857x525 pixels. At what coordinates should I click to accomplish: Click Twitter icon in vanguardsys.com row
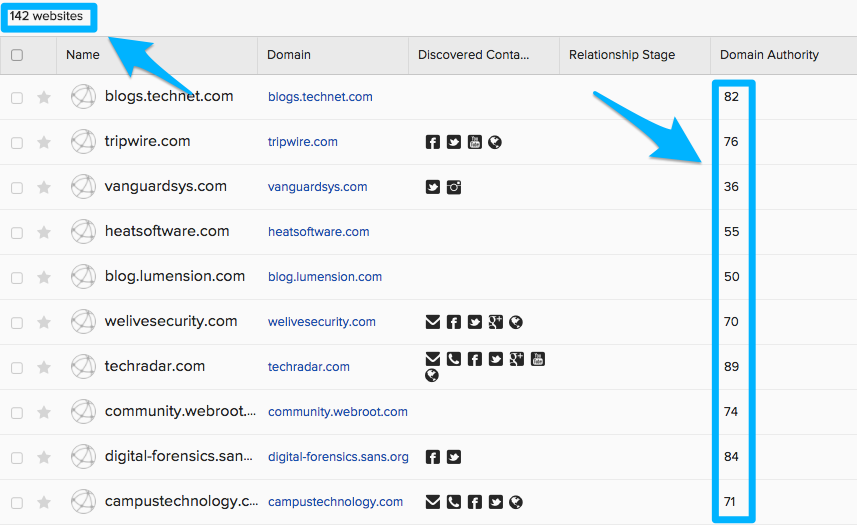432,187
